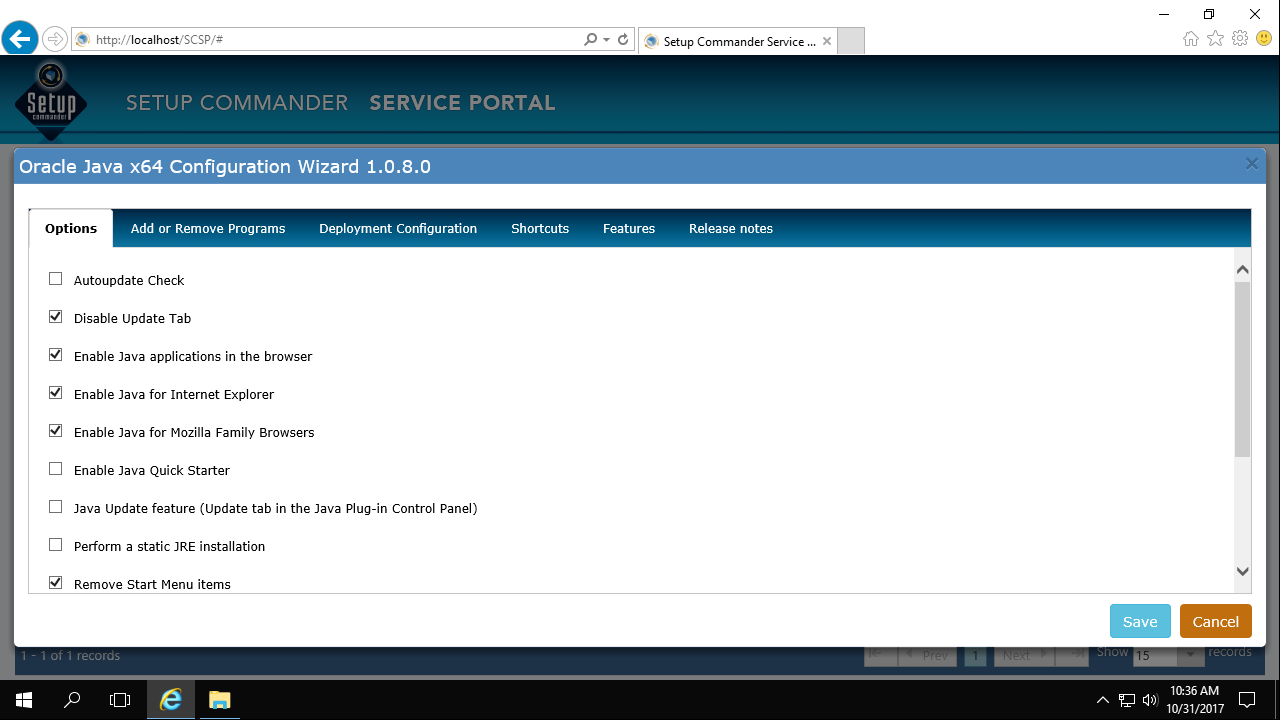Click the options list scroll down arrow

click(1243, 572)
